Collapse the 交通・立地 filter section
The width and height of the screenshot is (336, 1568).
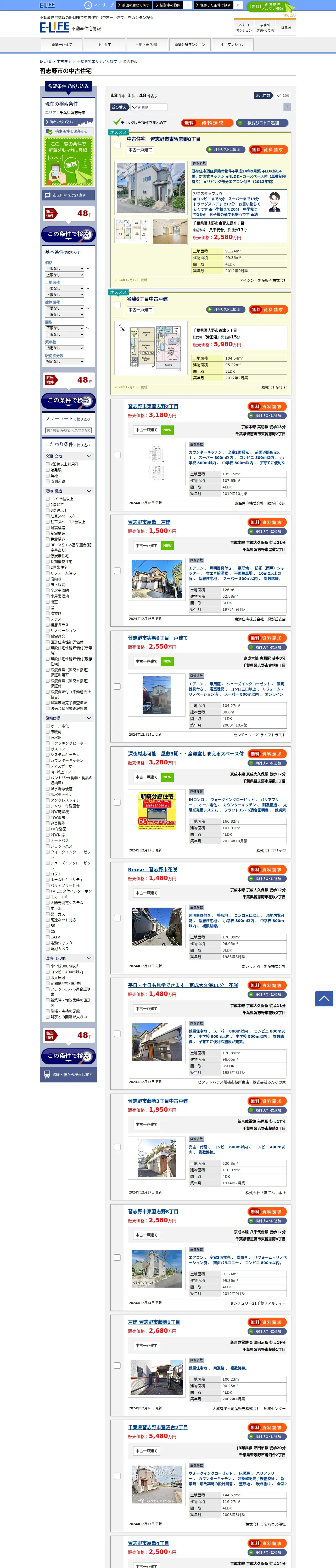point(68,456)
